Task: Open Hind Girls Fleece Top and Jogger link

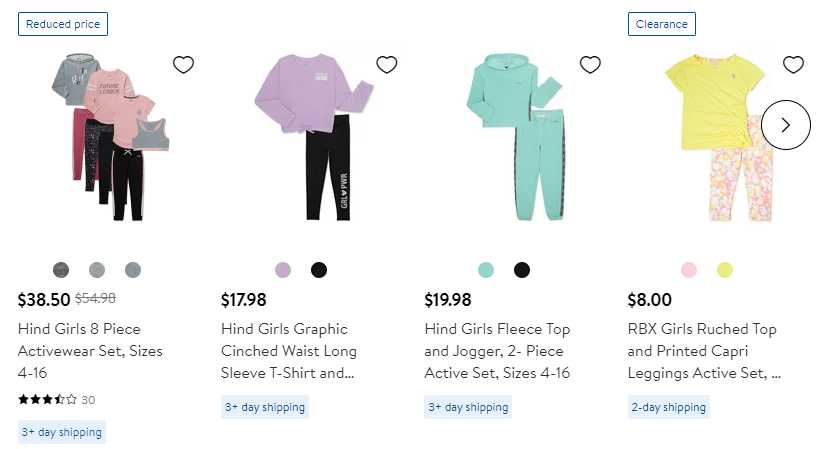Action: click(x=497, y=351)
